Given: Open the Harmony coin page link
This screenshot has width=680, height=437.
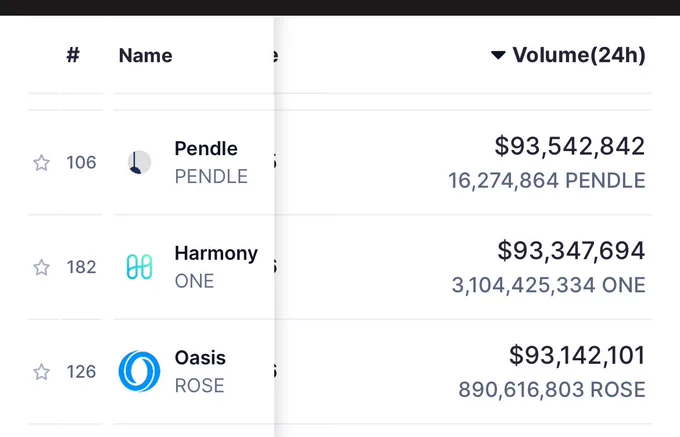Looking at the screenshot, I should (216, 253).
